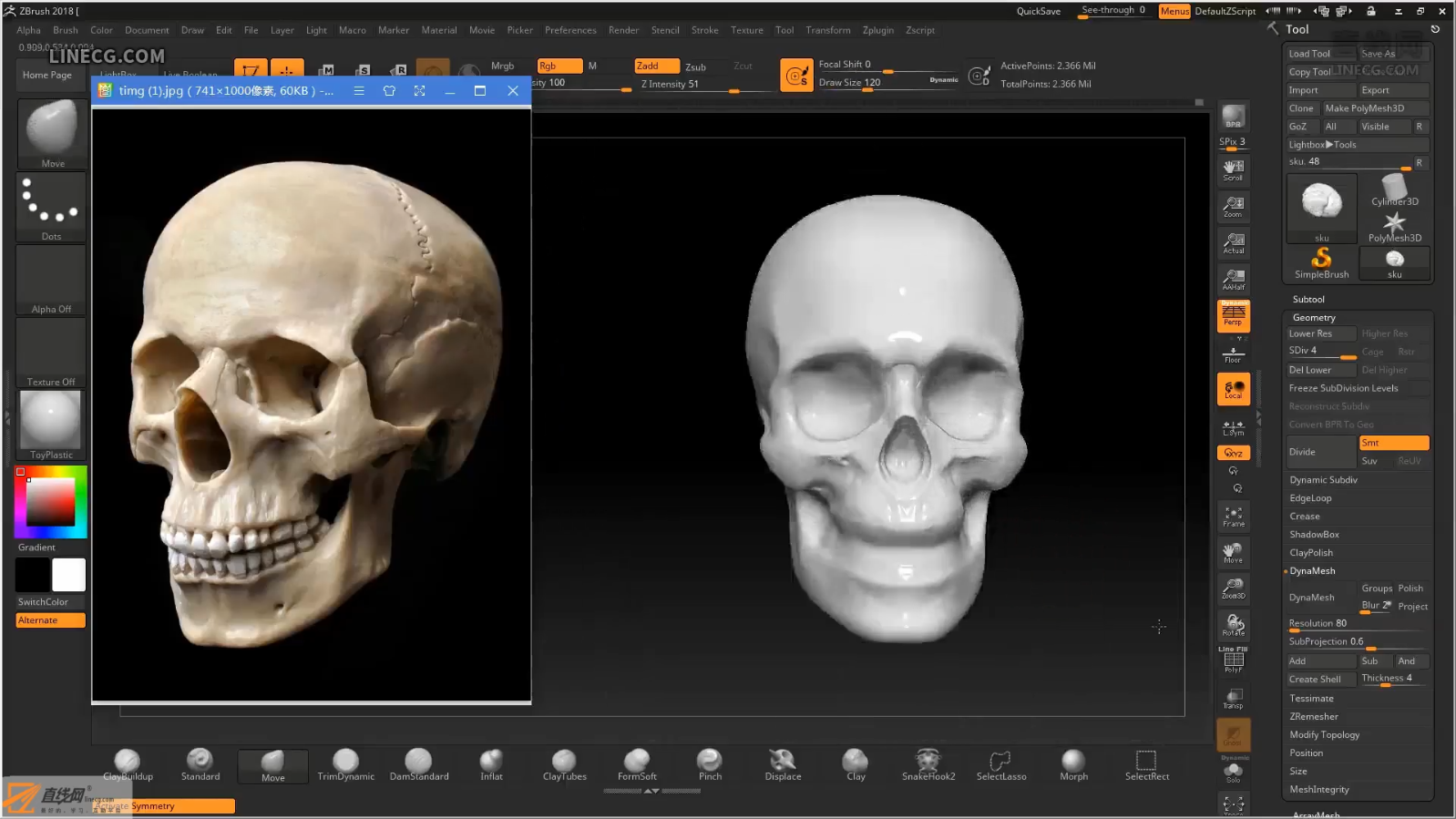Select the Clay brush
Screen dimensions: 1456x819
pyautogui.click(x=856, y=765)
